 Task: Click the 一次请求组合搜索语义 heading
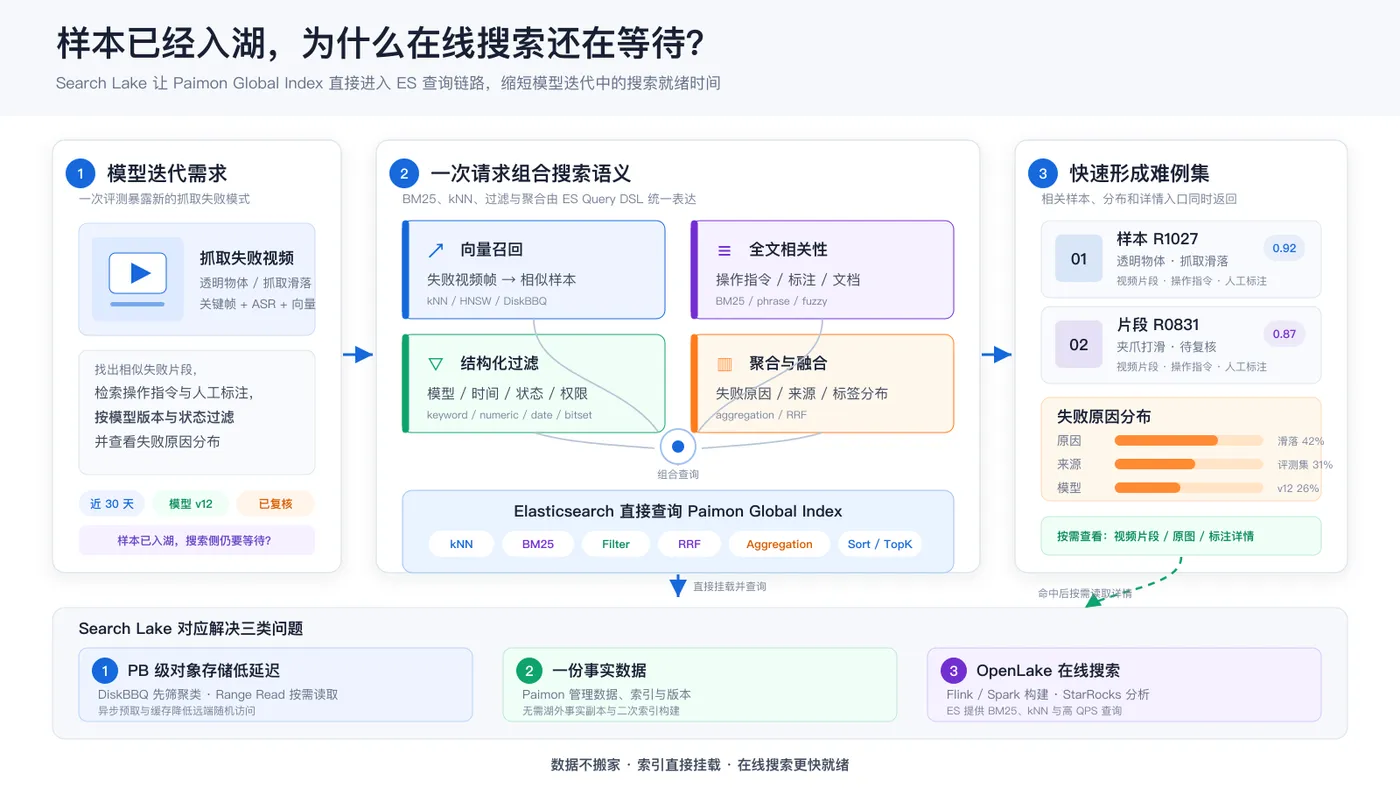click(x=530, y=173)
